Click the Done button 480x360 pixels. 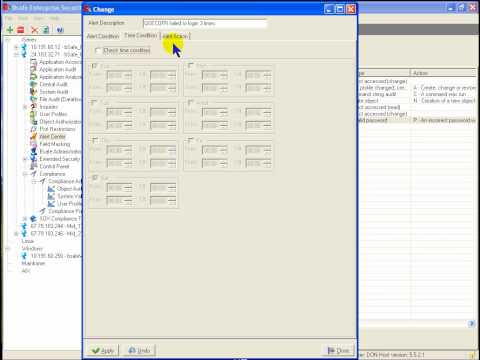[x=338, y=351]
